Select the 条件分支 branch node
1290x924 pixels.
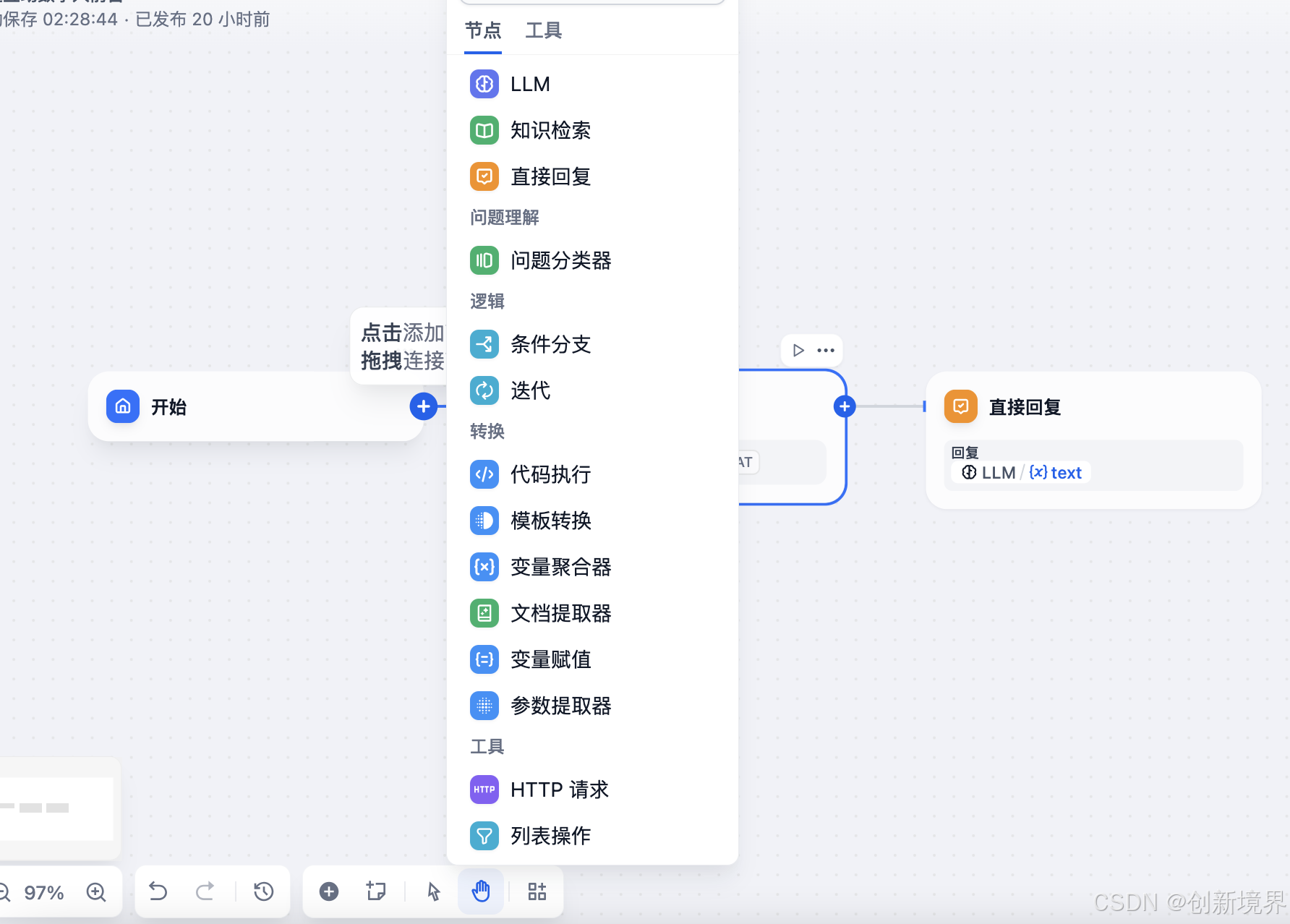pyautogui.click(x=550, y=344)
